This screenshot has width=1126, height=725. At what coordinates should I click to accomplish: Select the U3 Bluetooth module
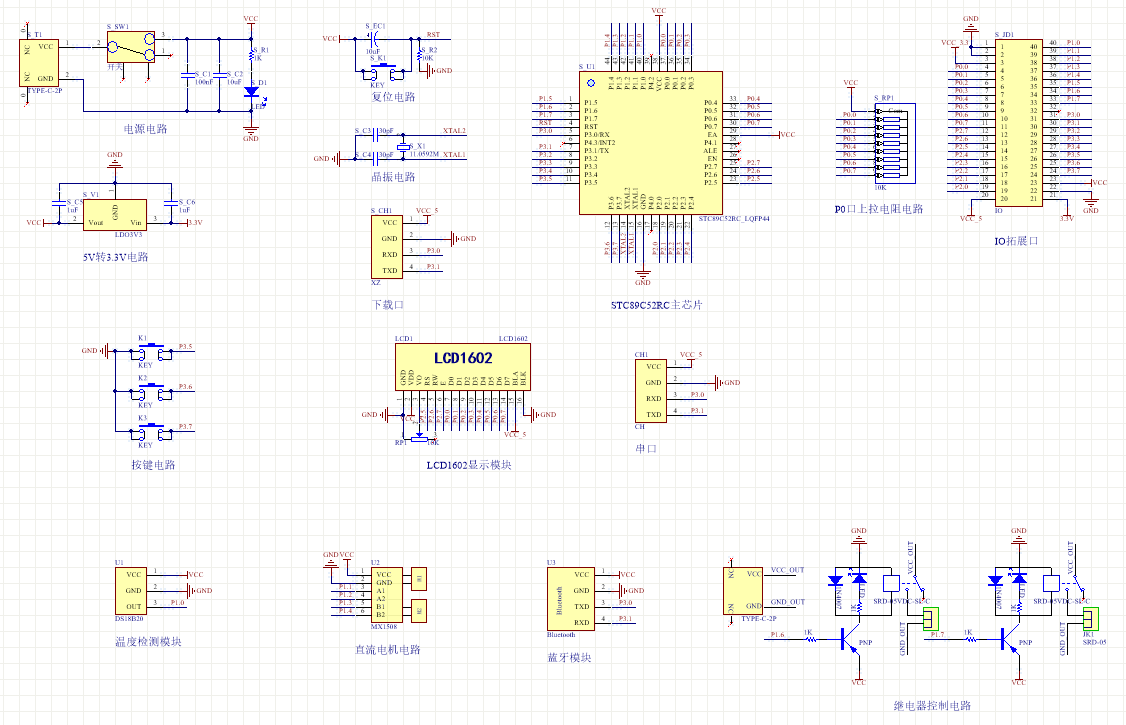(571, 599)
